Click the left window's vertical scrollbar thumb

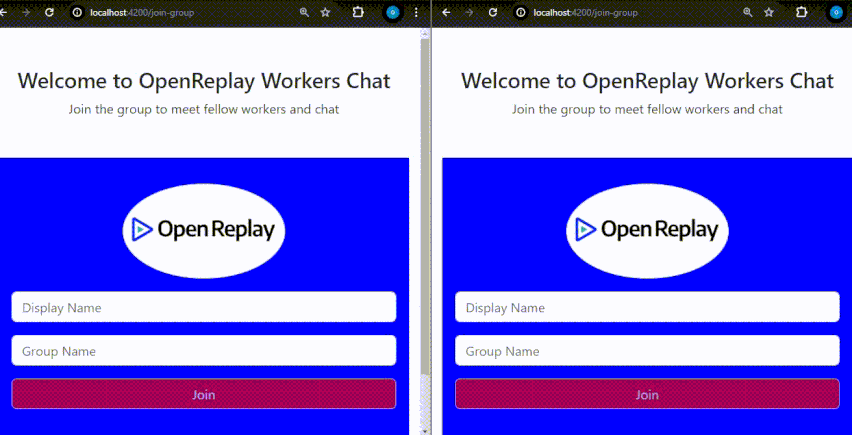(x=425, y=206)
